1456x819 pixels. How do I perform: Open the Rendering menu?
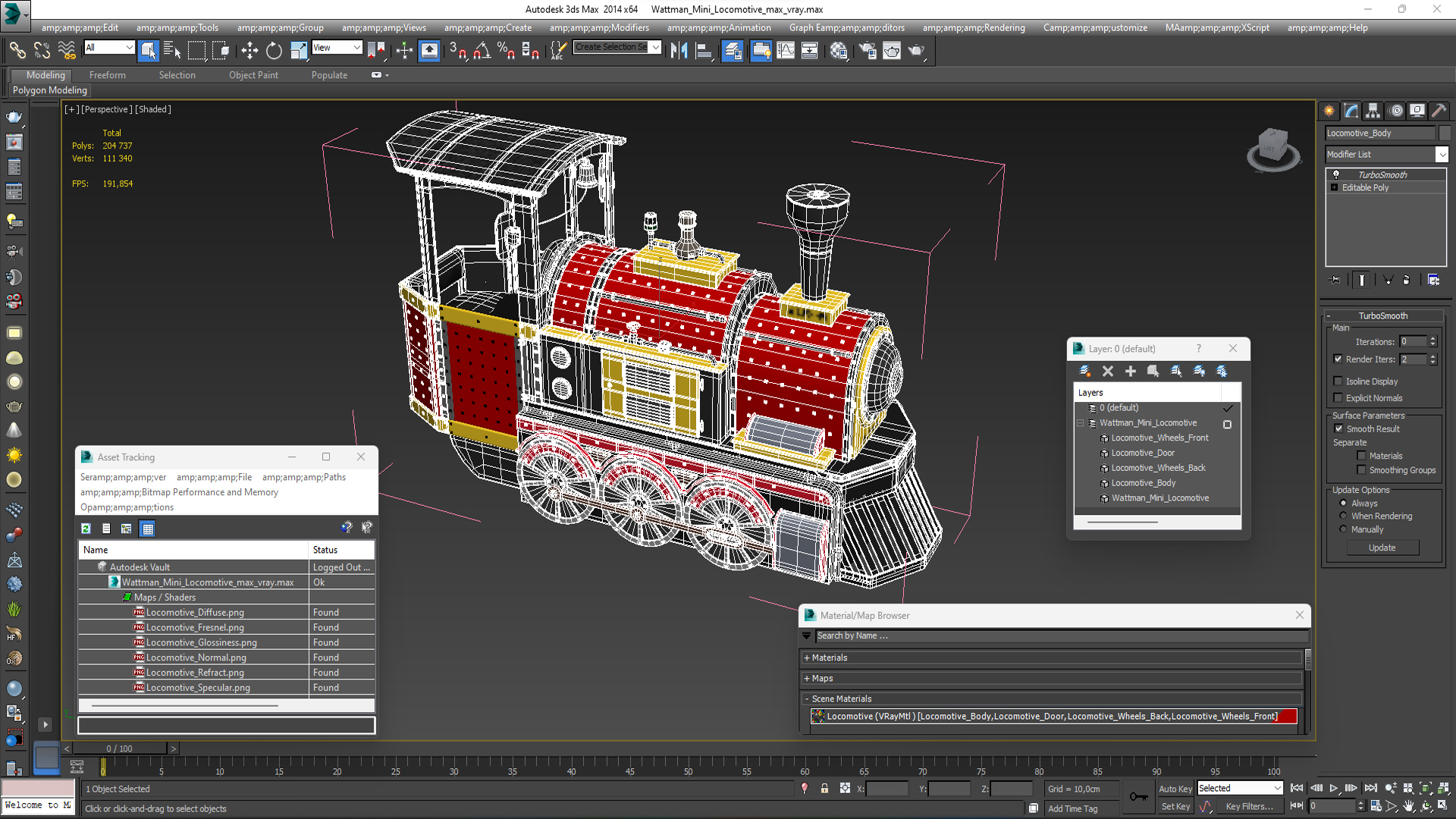pos(974,28)
